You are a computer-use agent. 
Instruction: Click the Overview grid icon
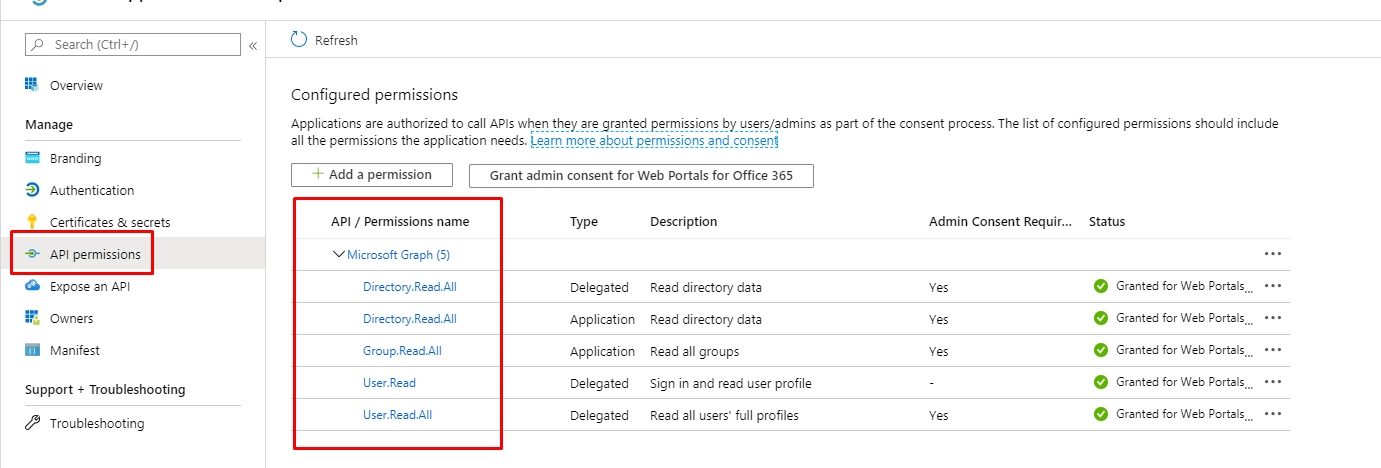click(x=32, y=85)
